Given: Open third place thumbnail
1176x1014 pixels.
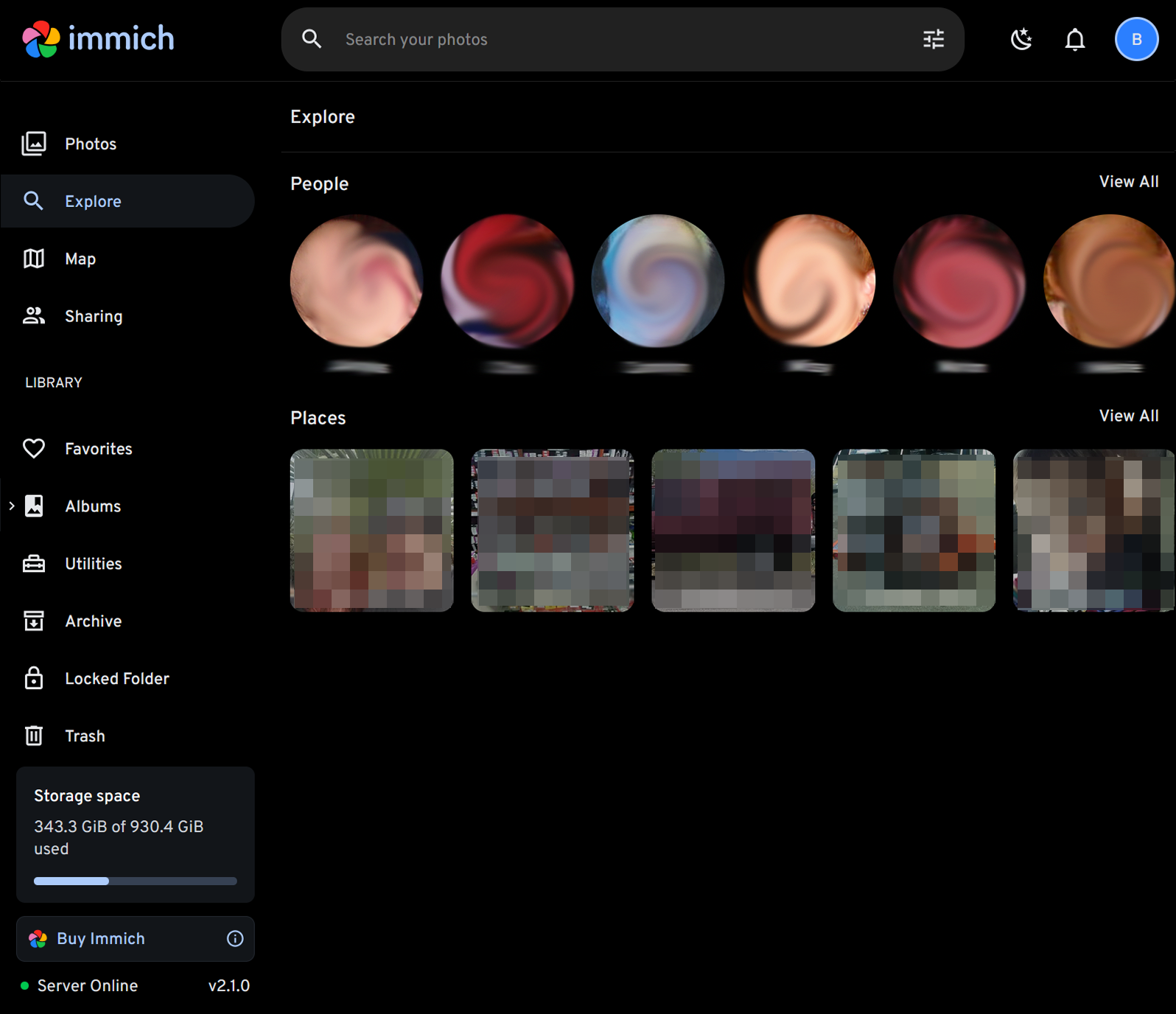Looking at the screenshot, I should tap(733, 531).
